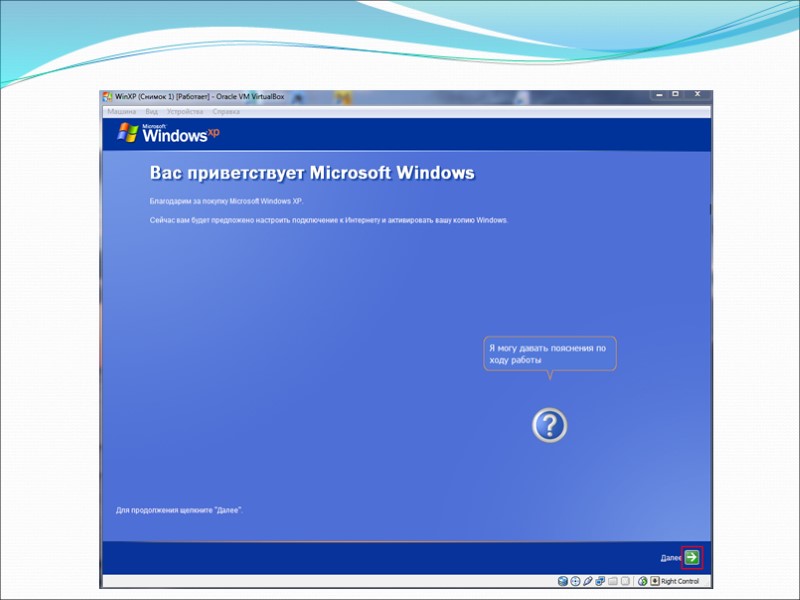Open the Справка menu

[x=226, y=112]
